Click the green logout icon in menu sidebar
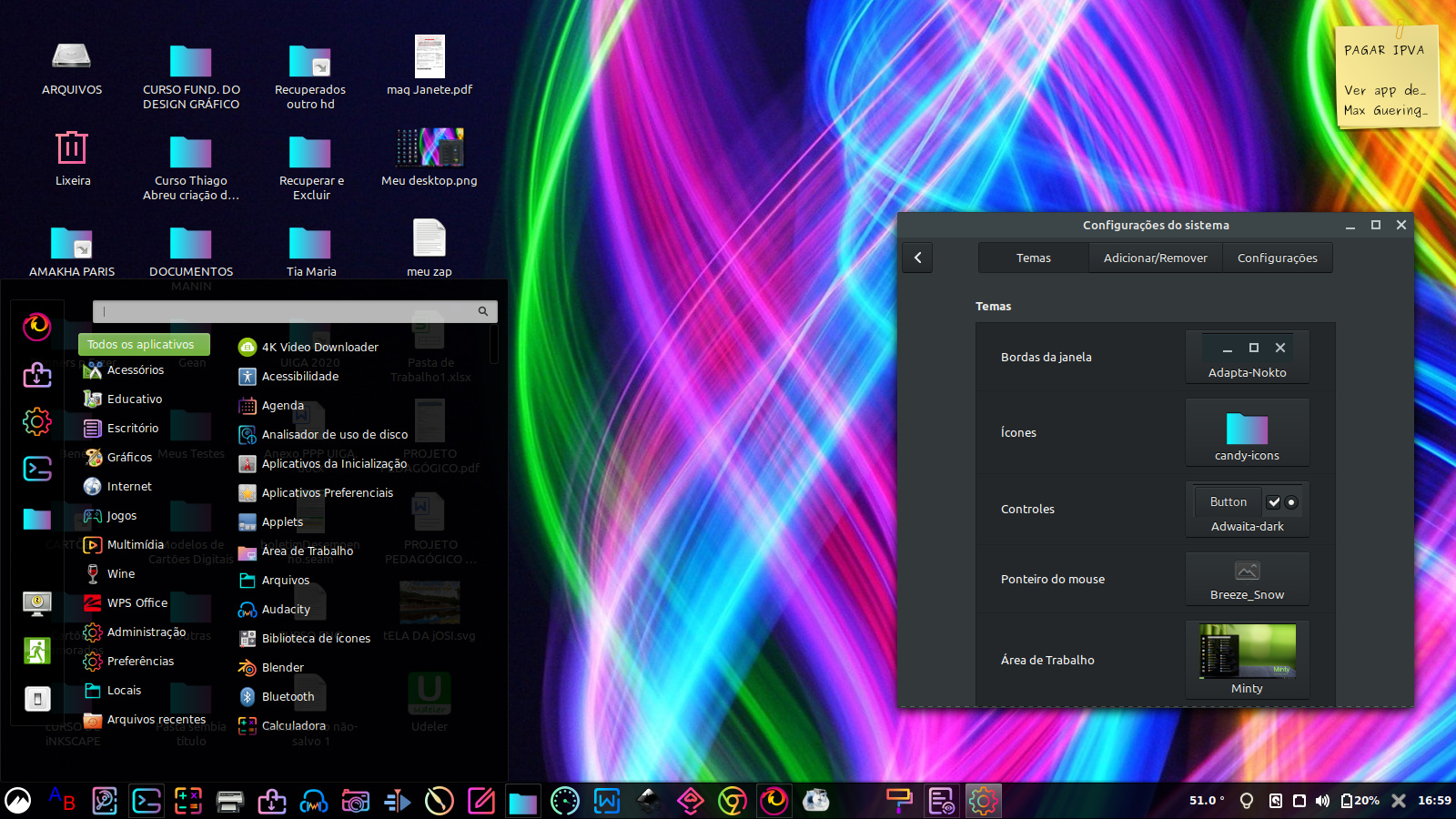This screenshot has height=819, width=1456. (x=37, y=651)
